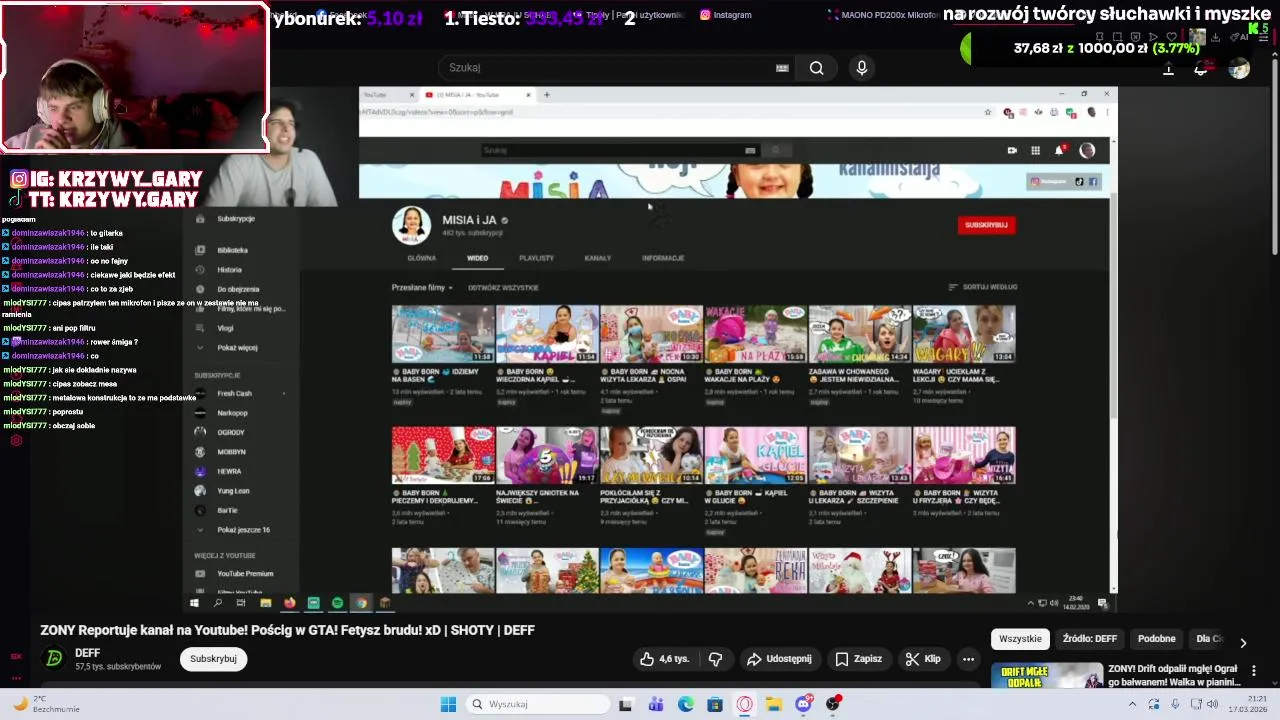
Task: Expand the Przesłane filmy dropdown
Action: pos(422,288)
